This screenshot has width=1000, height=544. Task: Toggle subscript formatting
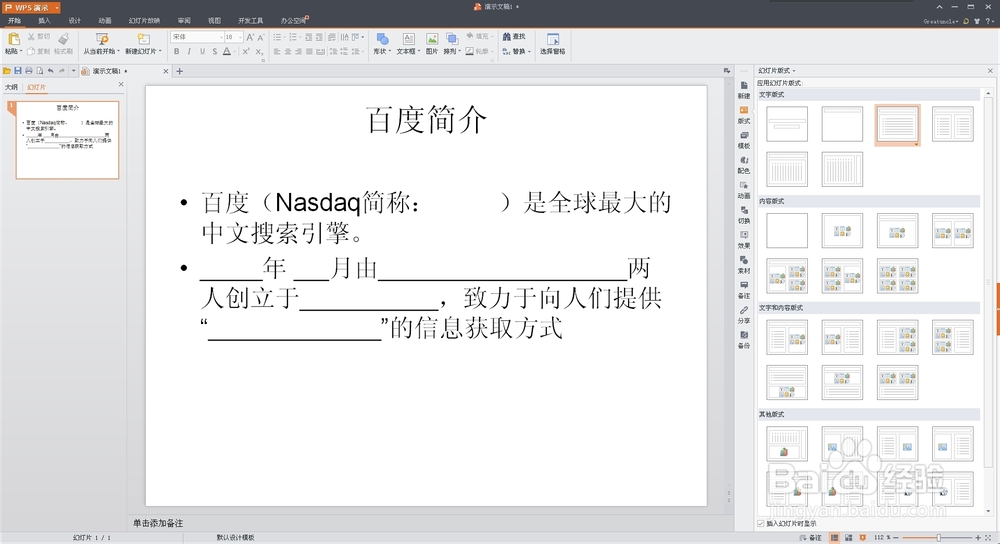[x=259, y=52]
